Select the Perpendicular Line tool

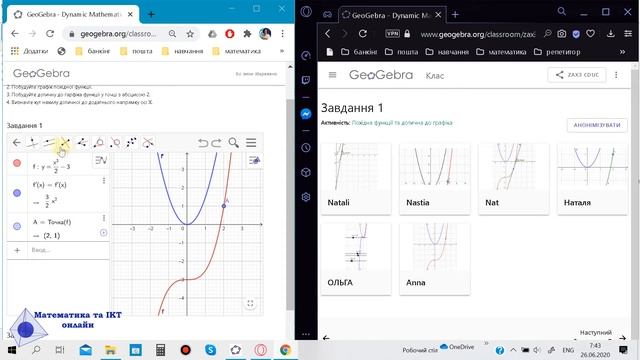coord(32,142)
